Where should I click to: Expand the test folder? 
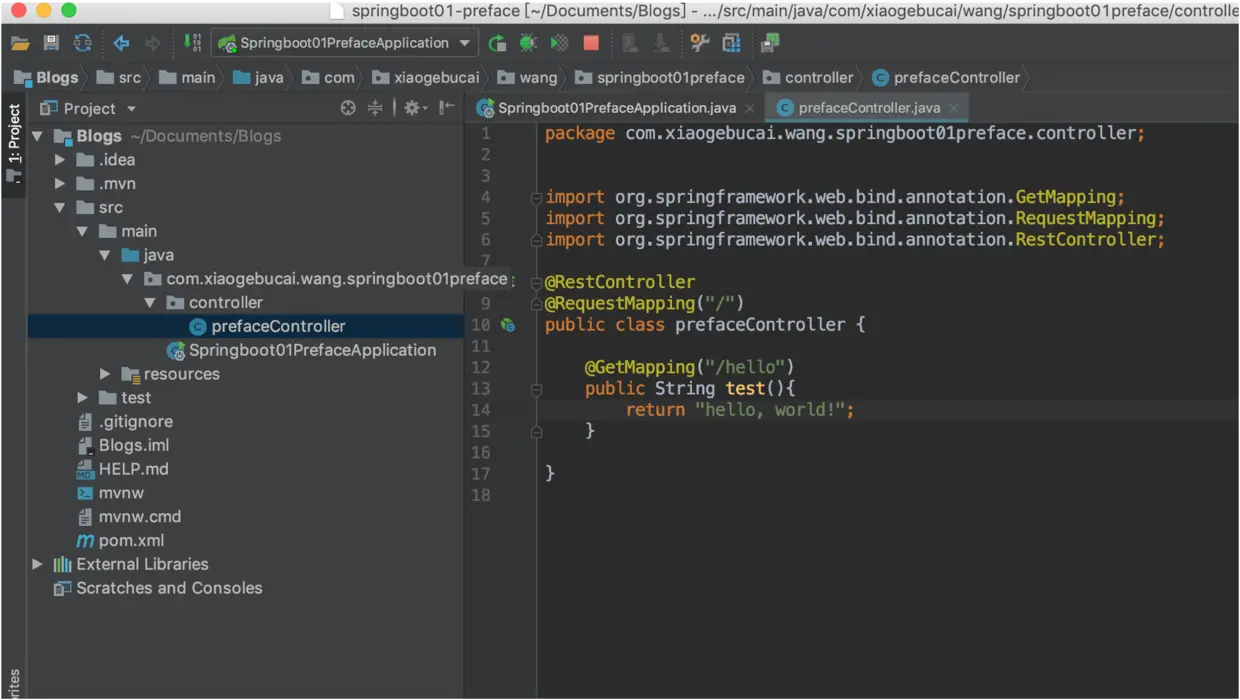click(x=83, y=398)
